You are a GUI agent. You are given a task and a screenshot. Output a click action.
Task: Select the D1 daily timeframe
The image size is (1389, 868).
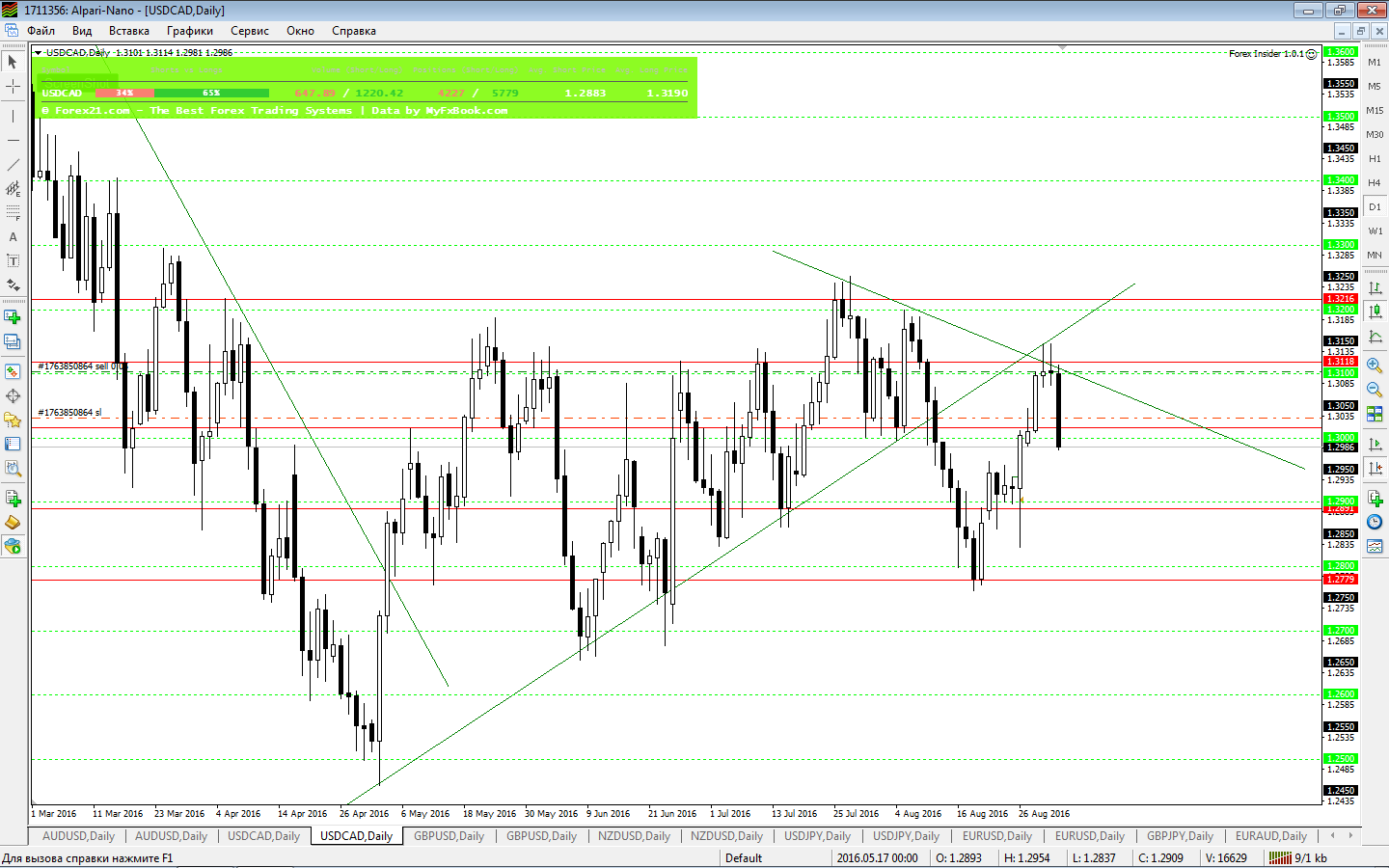tap(1375, 206)
